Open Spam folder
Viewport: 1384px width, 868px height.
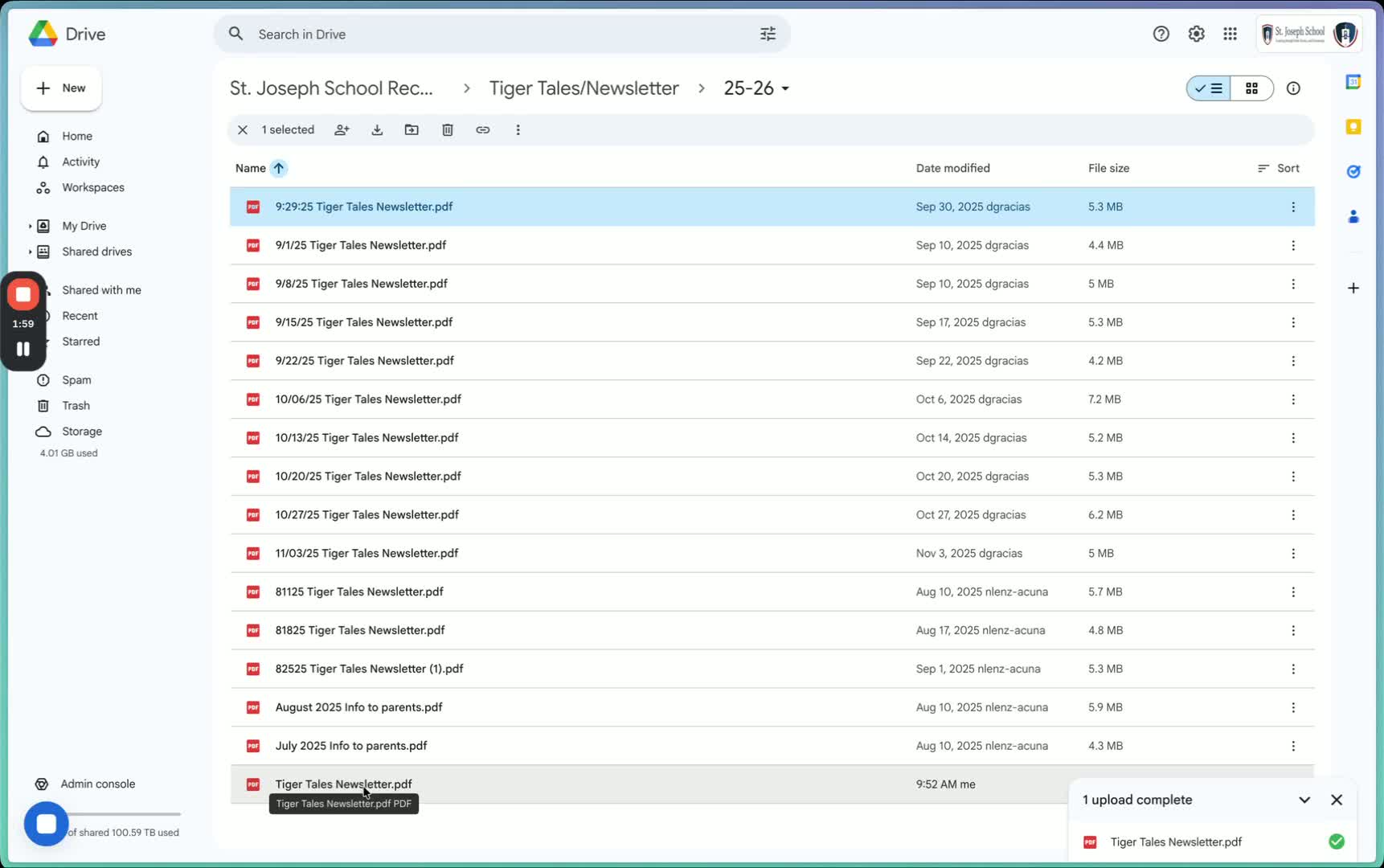(76, 380)
